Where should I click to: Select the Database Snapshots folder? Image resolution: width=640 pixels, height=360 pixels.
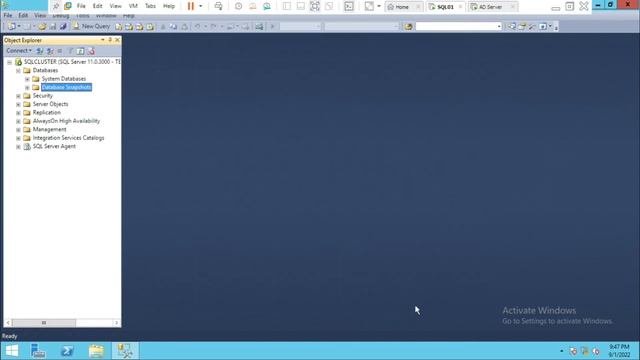tap(66, 87)
